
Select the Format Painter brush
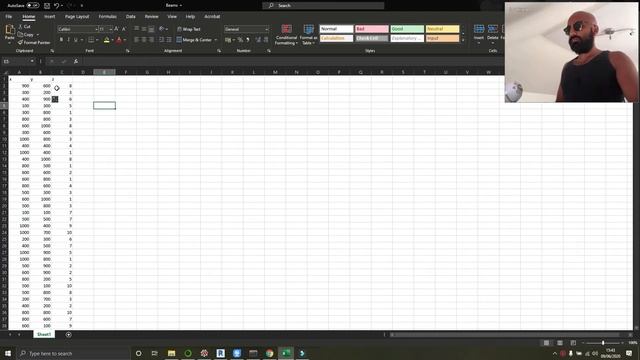tap(34, 42)
